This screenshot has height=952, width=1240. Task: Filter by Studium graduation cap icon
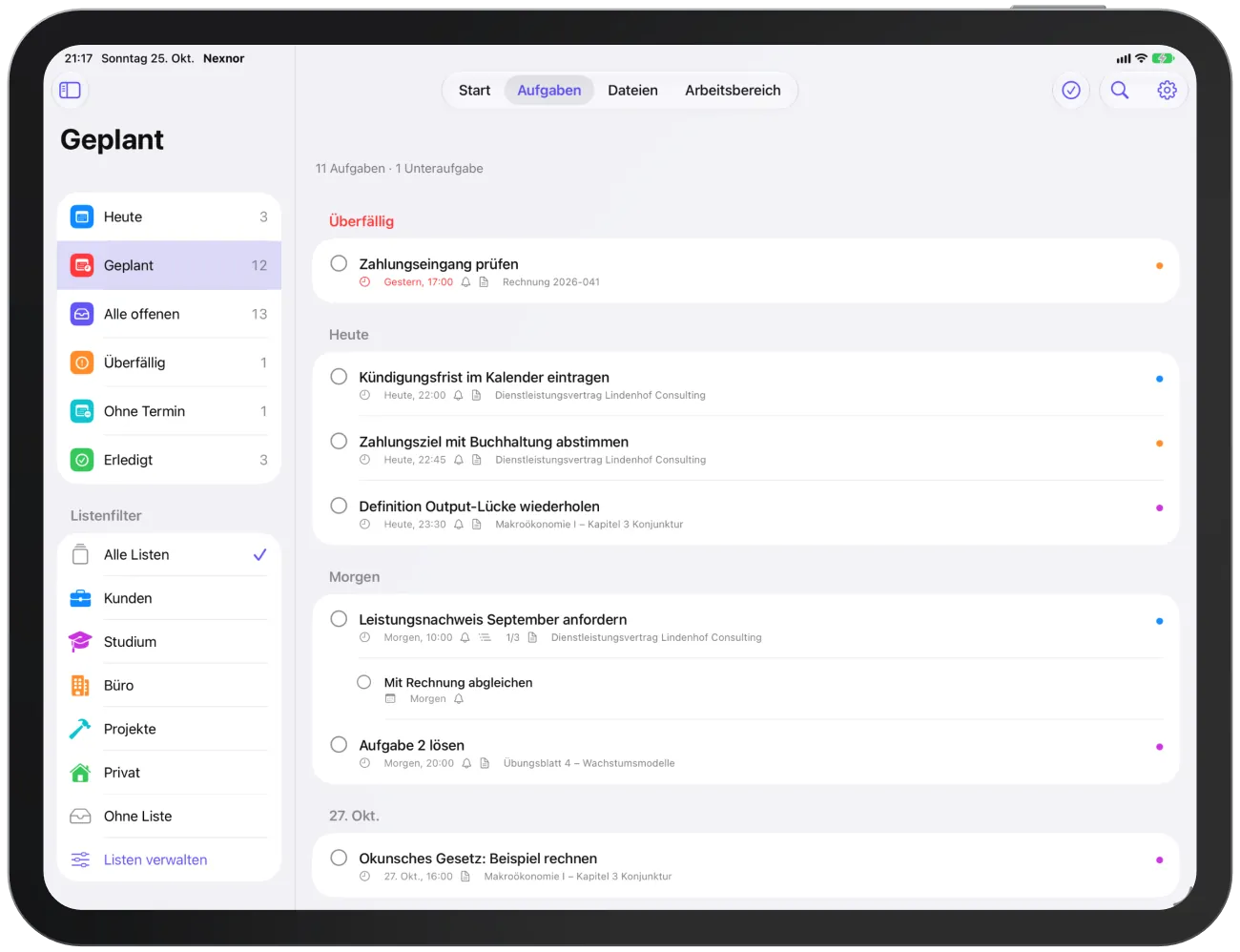[x=81, y=643]
